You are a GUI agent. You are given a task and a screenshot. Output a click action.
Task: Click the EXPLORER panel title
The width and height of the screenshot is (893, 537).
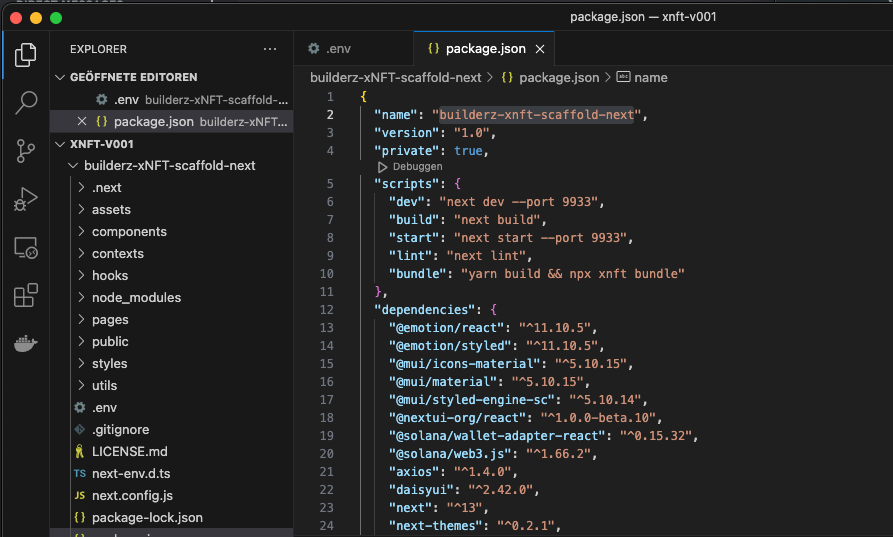tap(99, 49)
